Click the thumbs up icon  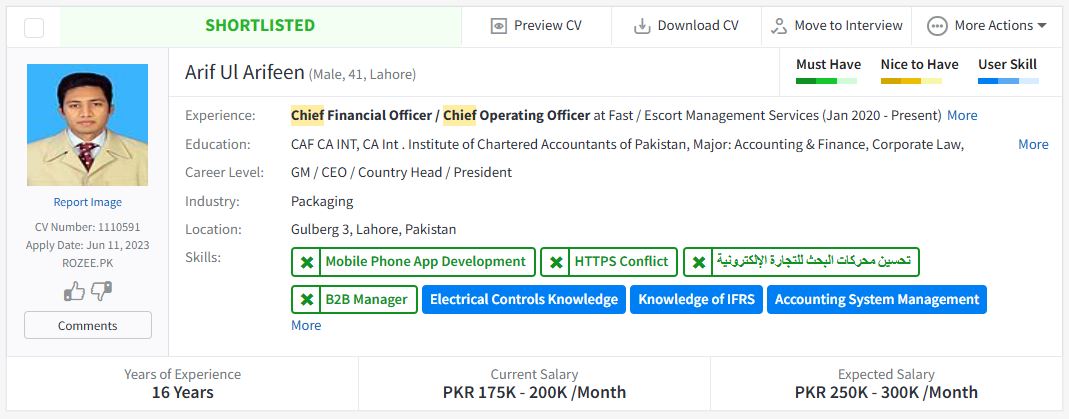click(x=74, y=291)
